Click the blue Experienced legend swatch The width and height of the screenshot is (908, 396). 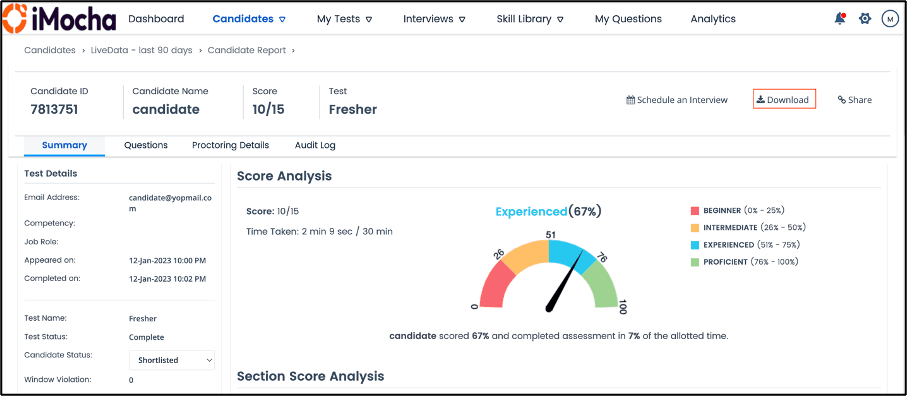coord(695,245)
